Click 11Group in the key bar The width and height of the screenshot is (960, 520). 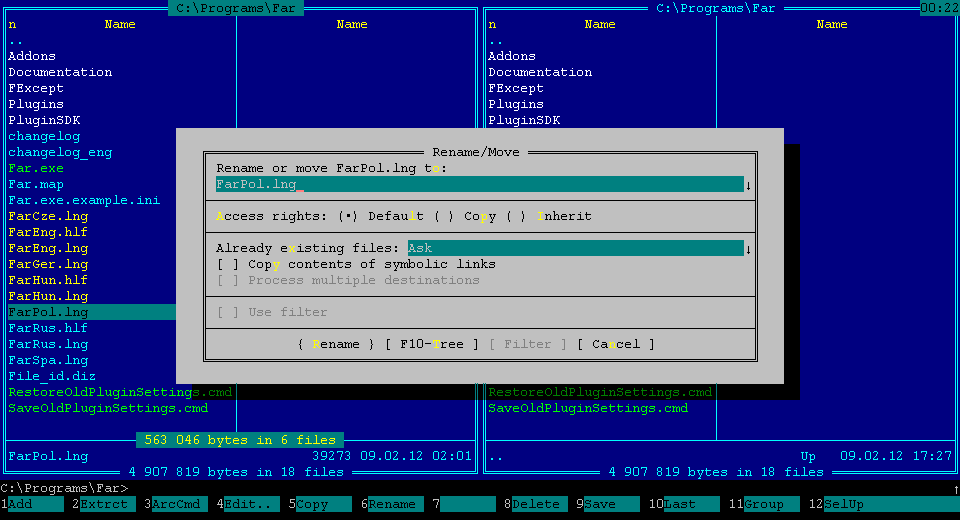coord(770,504)
